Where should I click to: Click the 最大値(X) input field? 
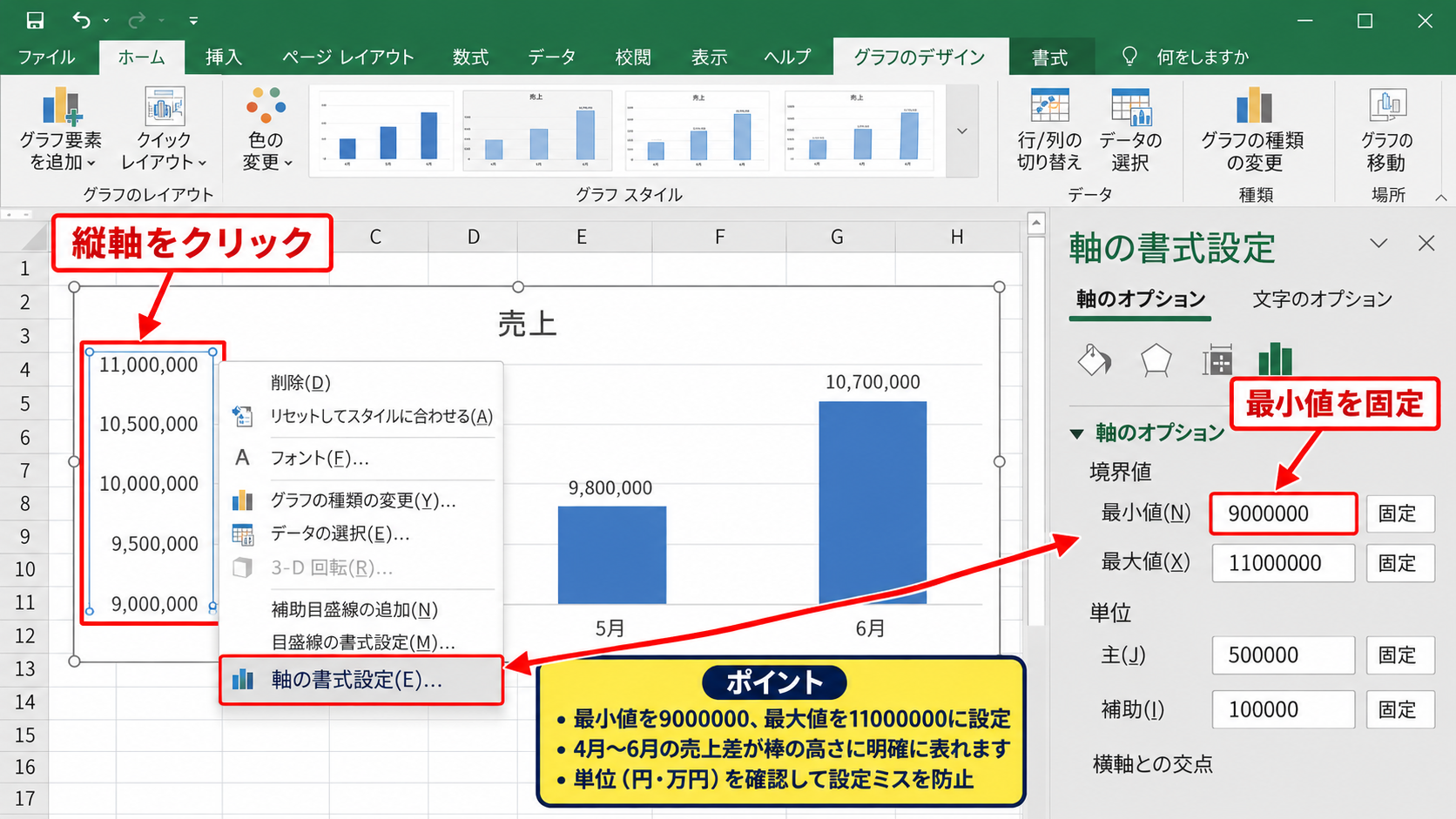point(1283,563)
